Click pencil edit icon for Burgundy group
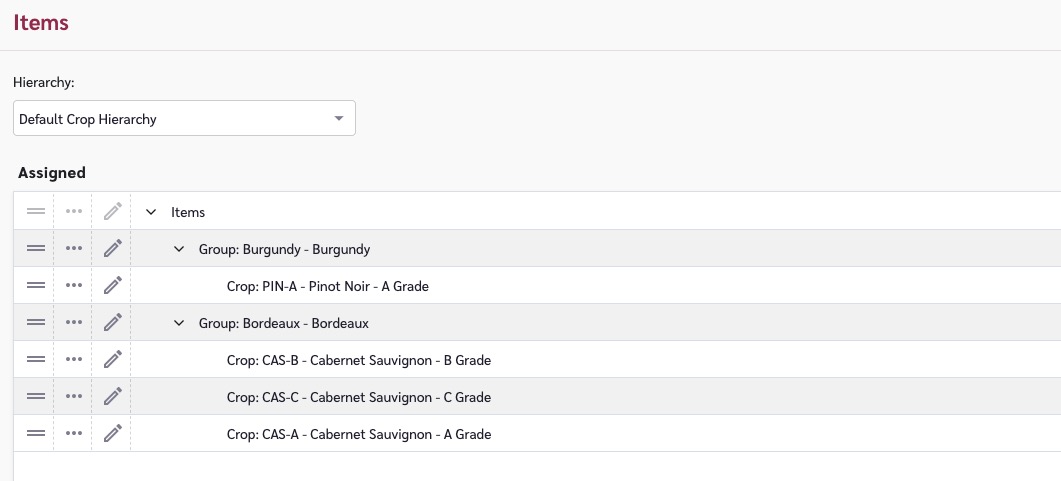This screenshot has height=481, width=1061. point(113,249)
